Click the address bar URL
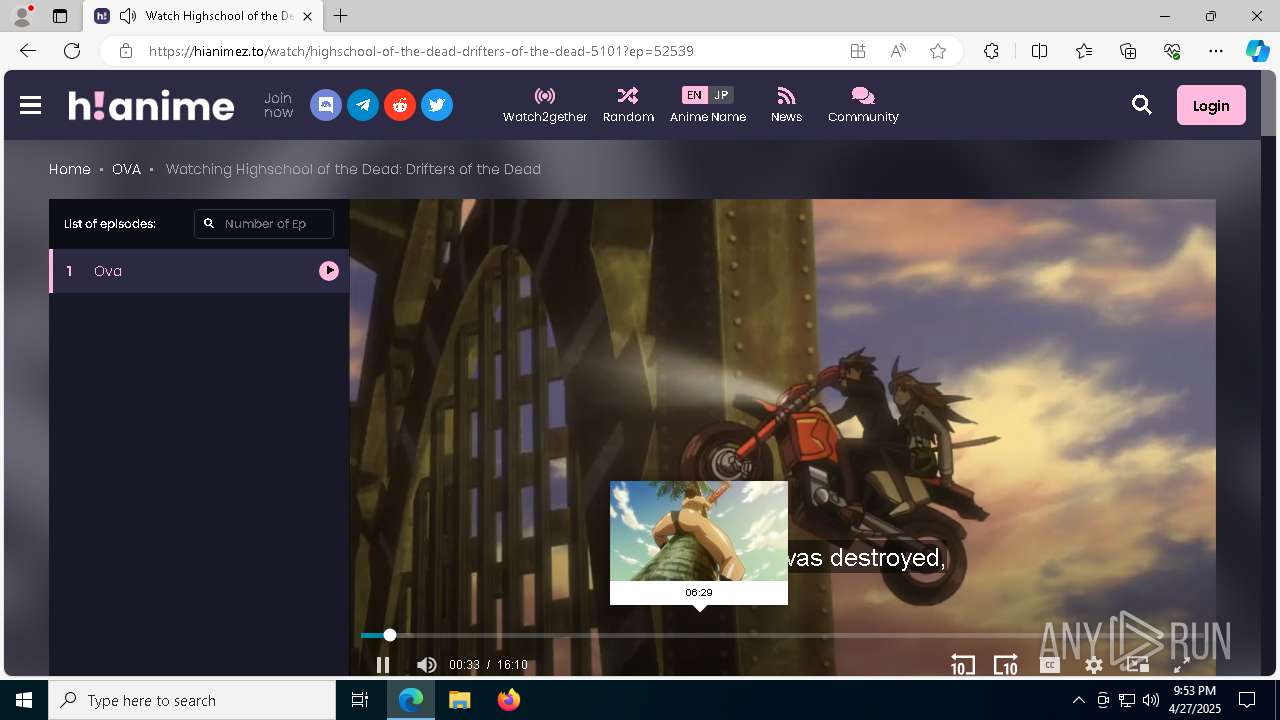 [x=421, y=51]
